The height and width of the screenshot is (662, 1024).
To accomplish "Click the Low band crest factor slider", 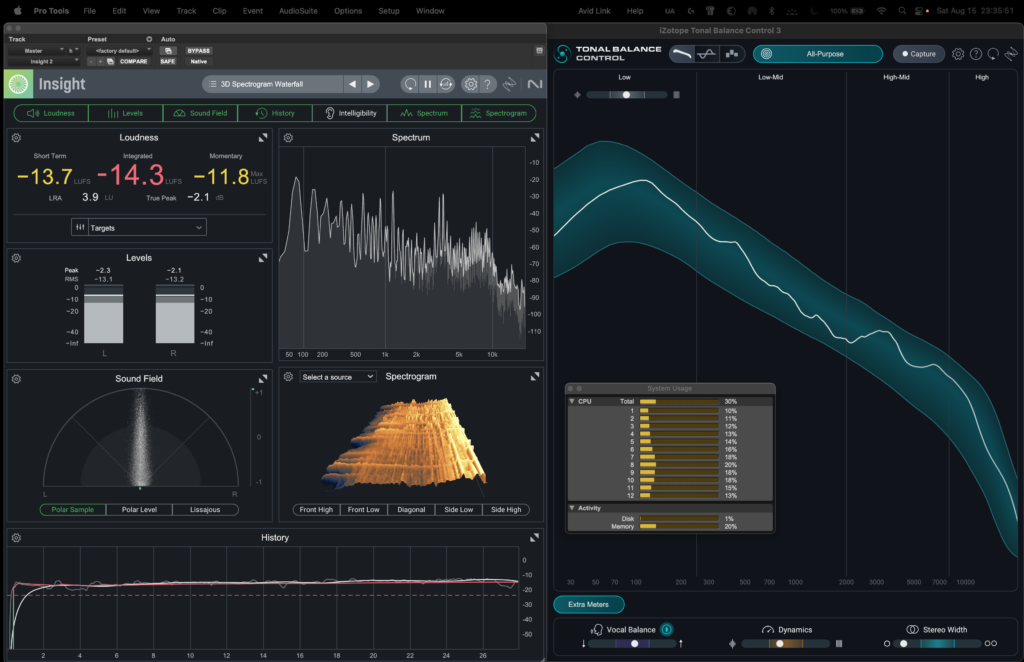I will (626, 95).
